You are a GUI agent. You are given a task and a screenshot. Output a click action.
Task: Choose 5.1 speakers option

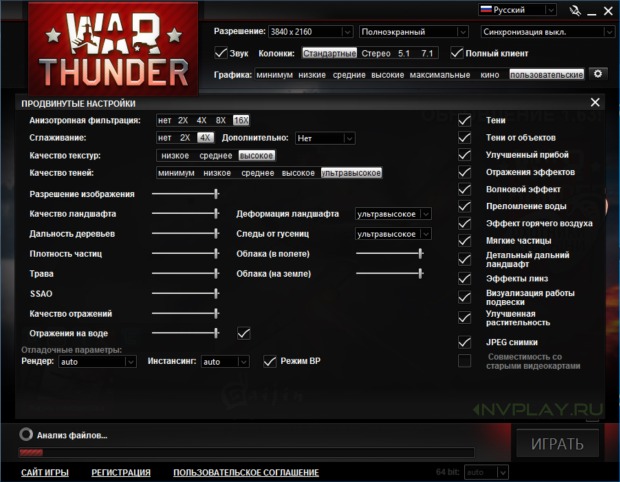(x=404, y=53)
